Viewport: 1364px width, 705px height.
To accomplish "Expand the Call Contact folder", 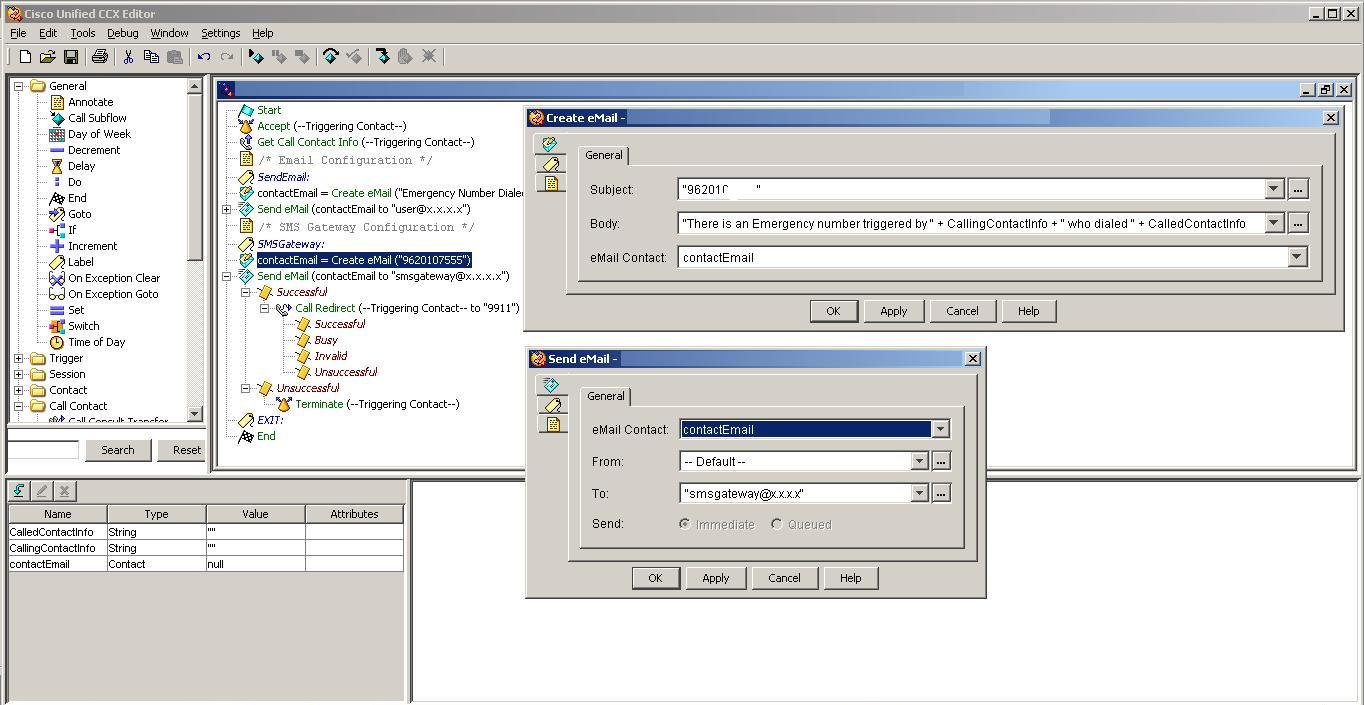I will point(18,406).
